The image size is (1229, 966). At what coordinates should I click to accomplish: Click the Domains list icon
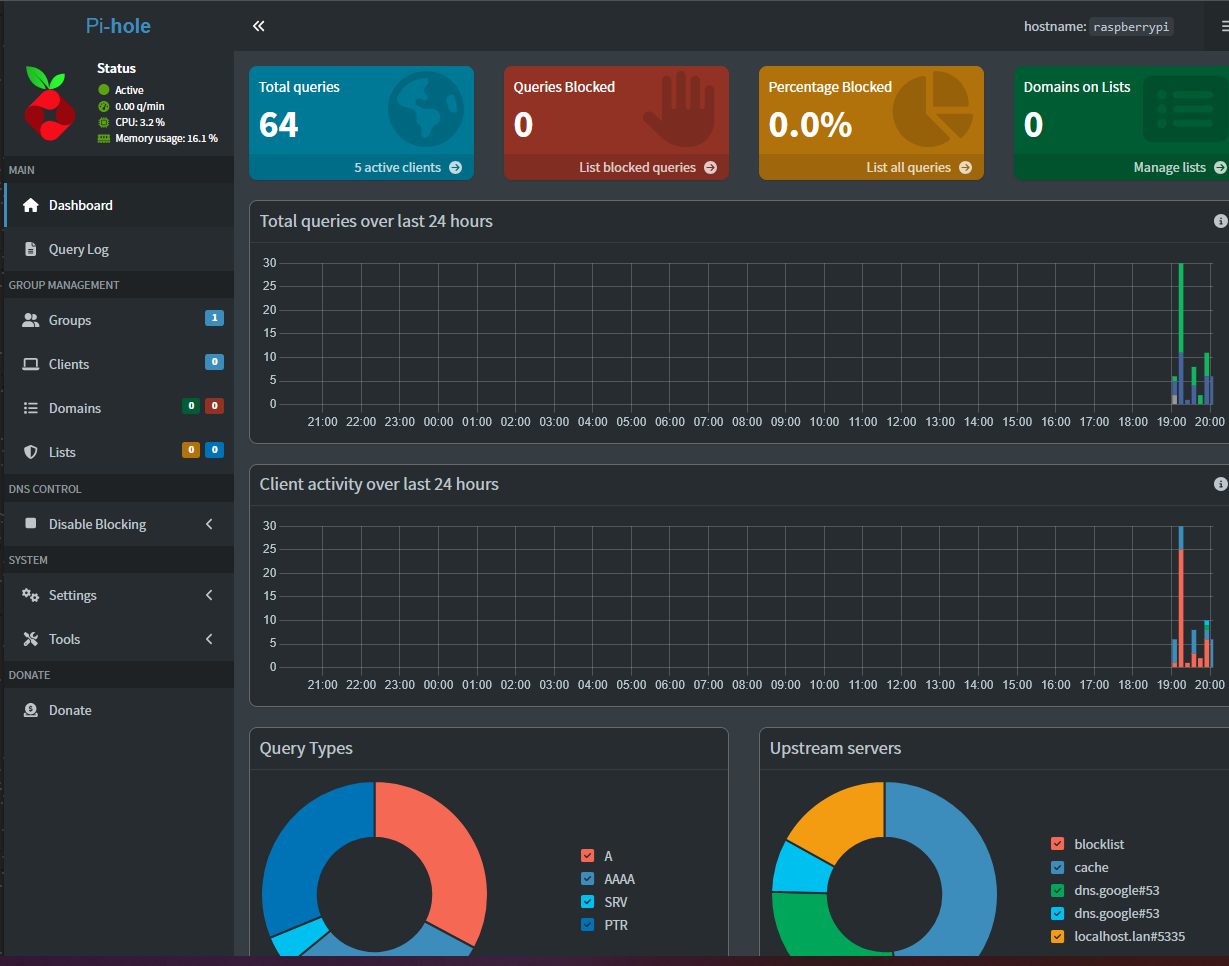pyautogui.click(x=28, y=407)
